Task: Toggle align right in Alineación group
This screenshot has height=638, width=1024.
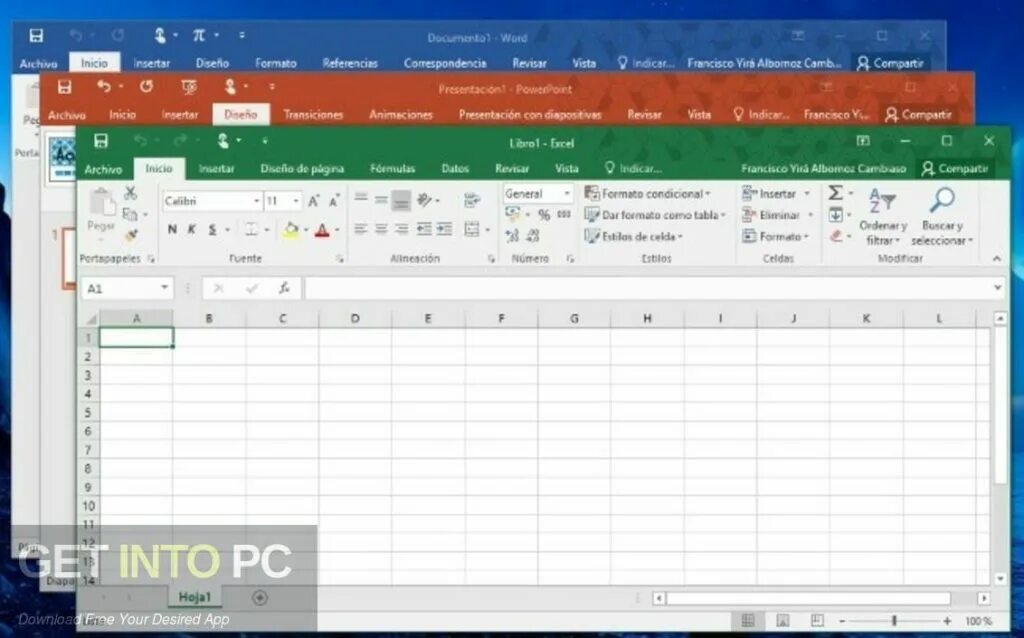Action: coord(402,229)
